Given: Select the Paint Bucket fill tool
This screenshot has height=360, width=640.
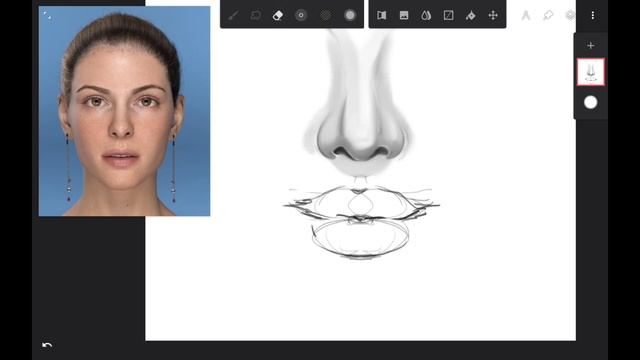Looking at the screenshot, I should pos(471,16).
